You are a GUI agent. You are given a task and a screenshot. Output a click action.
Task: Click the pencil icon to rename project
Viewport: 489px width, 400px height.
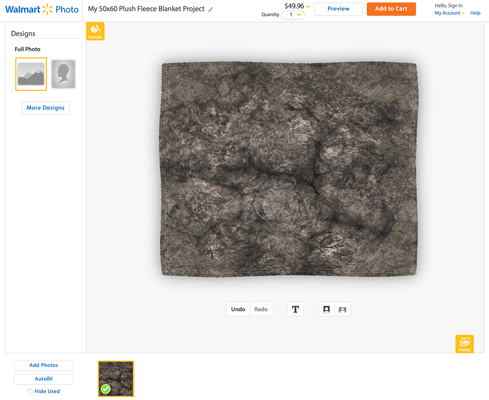pos(211,10)
